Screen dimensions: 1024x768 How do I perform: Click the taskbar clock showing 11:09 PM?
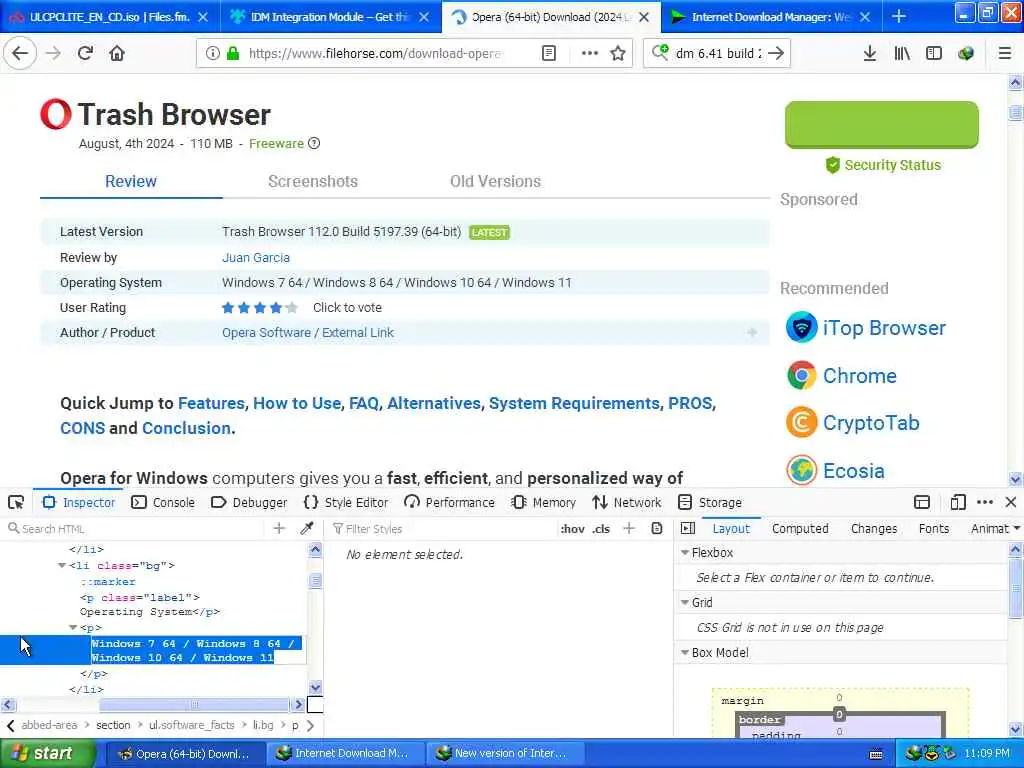[987, 754]
